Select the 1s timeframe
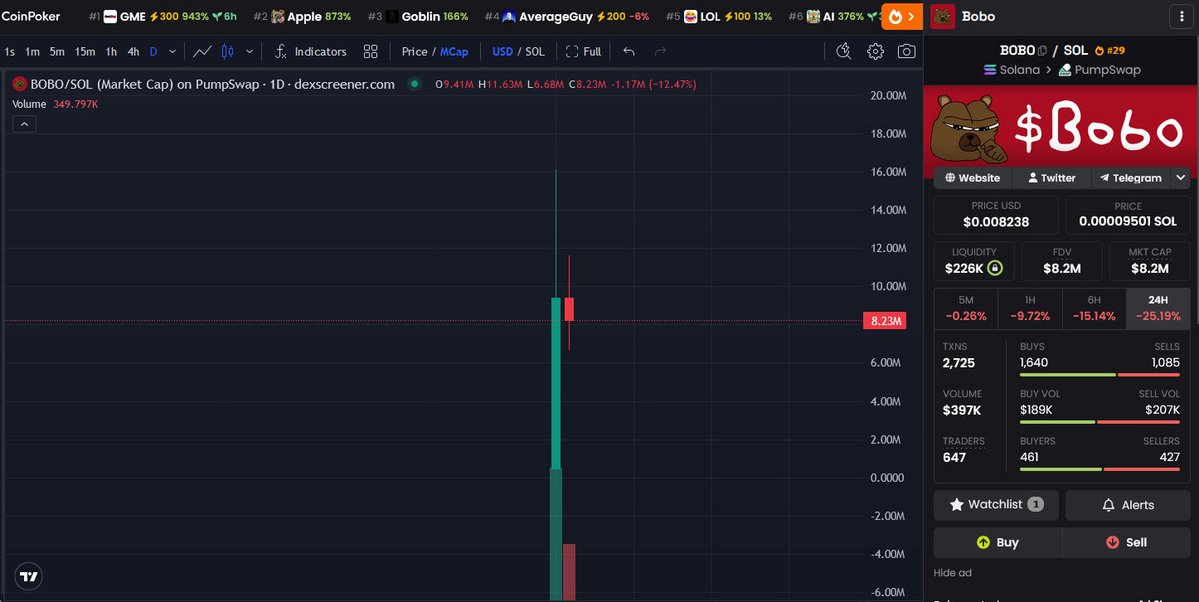Viewport: 1199px width, 602px height. pyautogui.click(x=9, y=51)
